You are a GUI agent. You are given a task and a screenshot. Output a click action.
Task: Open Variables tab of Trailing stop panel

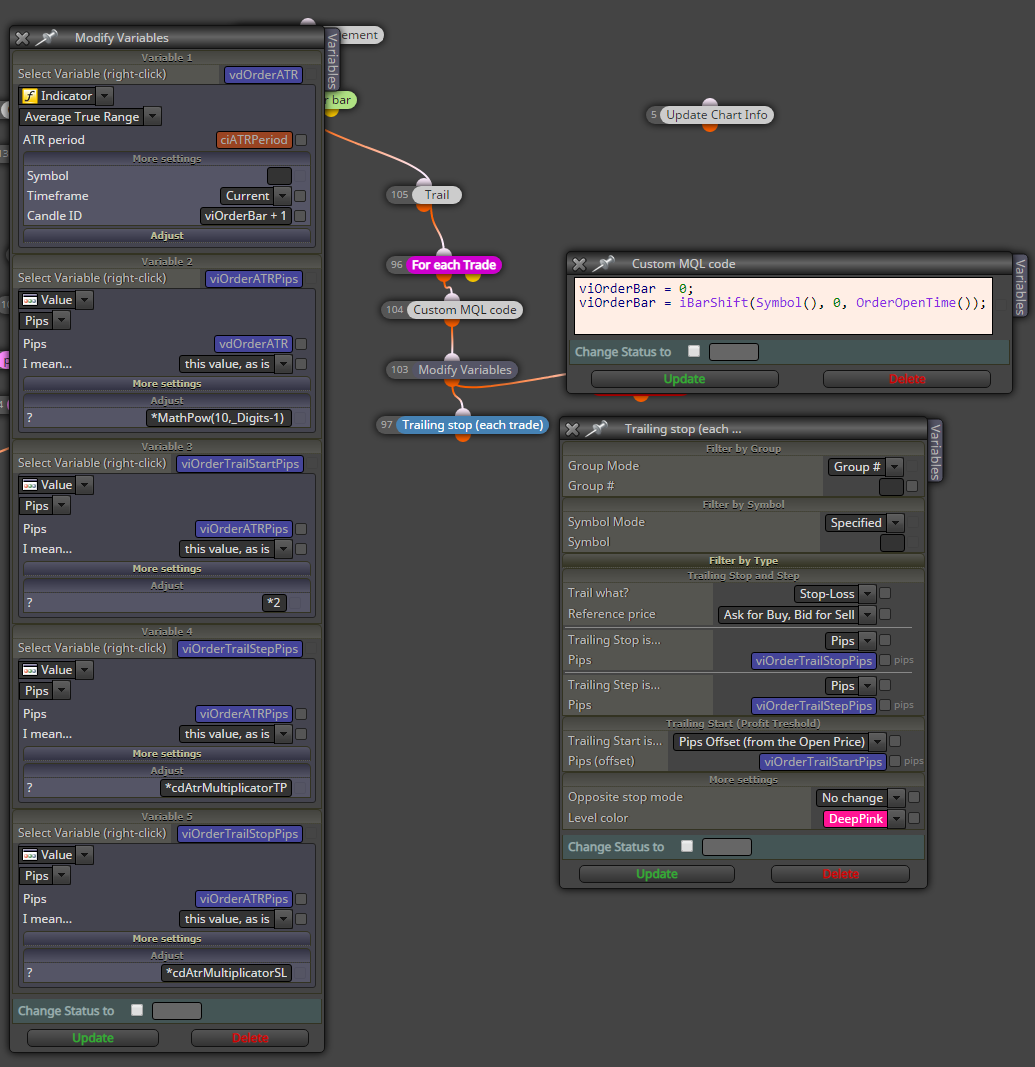pos(935,451)
